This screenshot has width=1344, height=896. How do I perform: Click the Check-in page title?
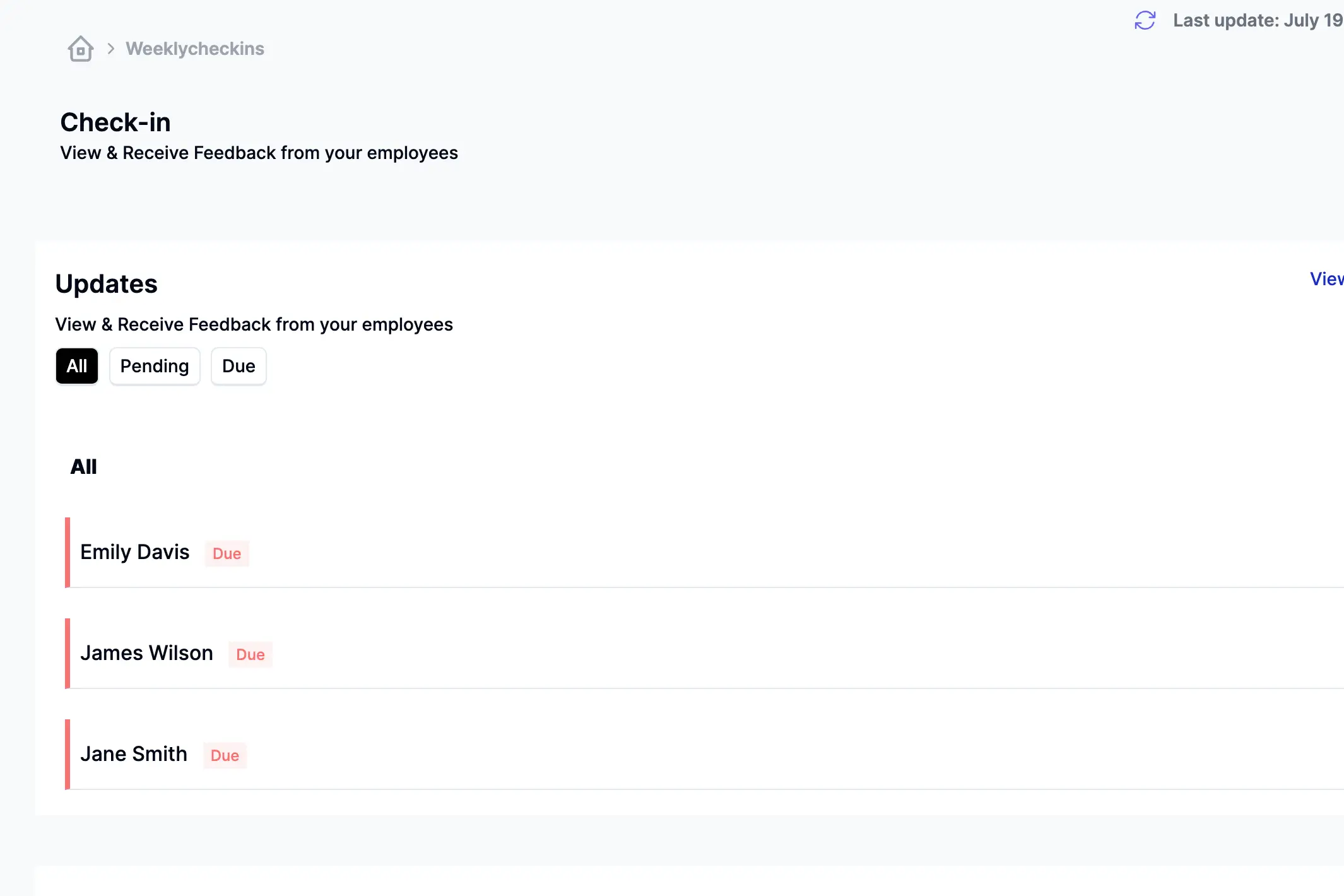point(115,122)
